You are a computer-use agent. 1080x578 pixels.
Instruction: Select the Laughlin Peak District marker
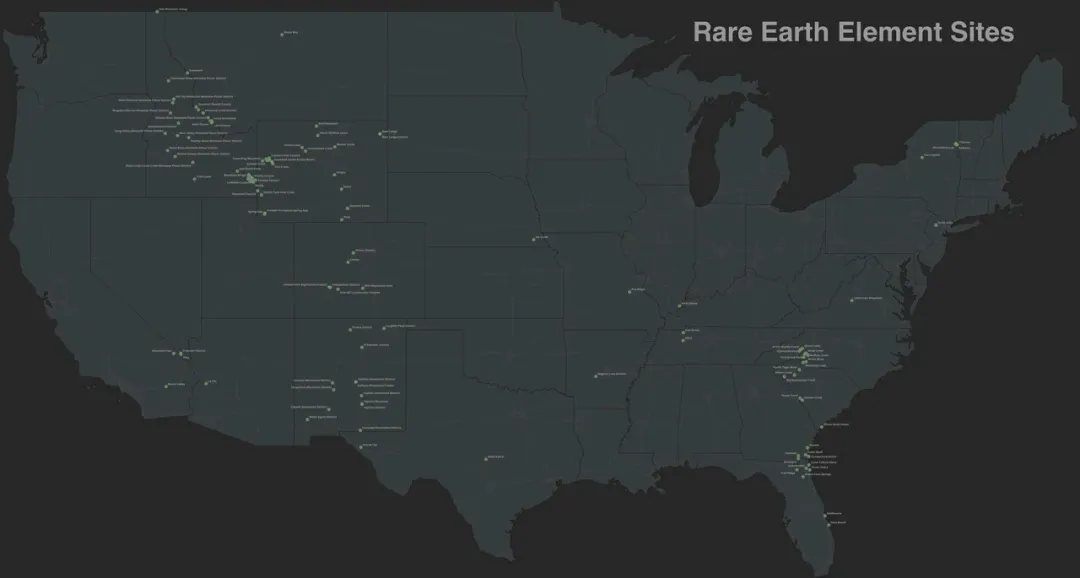click(384, 328)
